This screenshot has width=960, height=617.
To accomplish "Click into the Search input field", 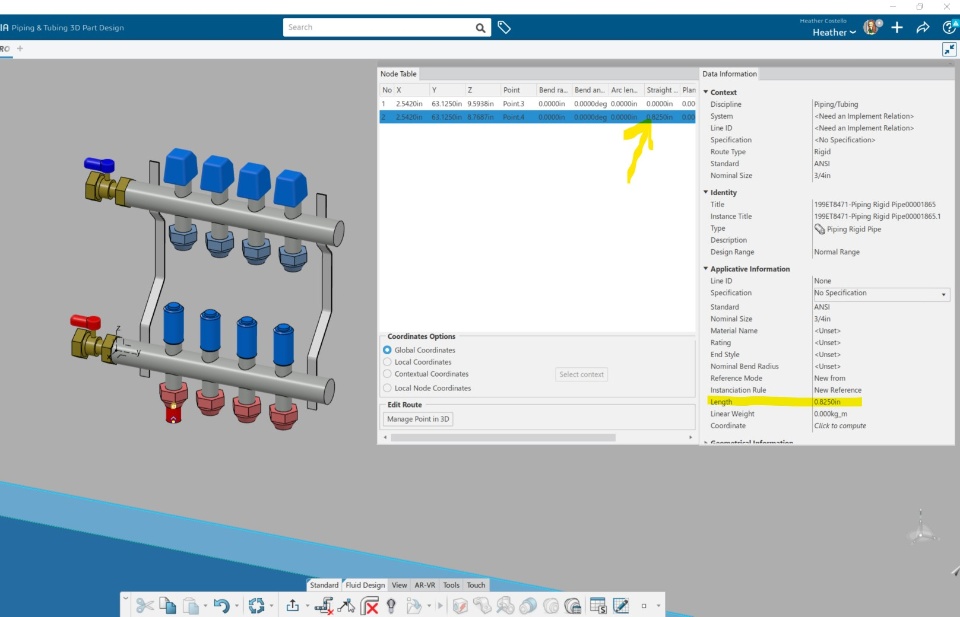I will (378, 28).
